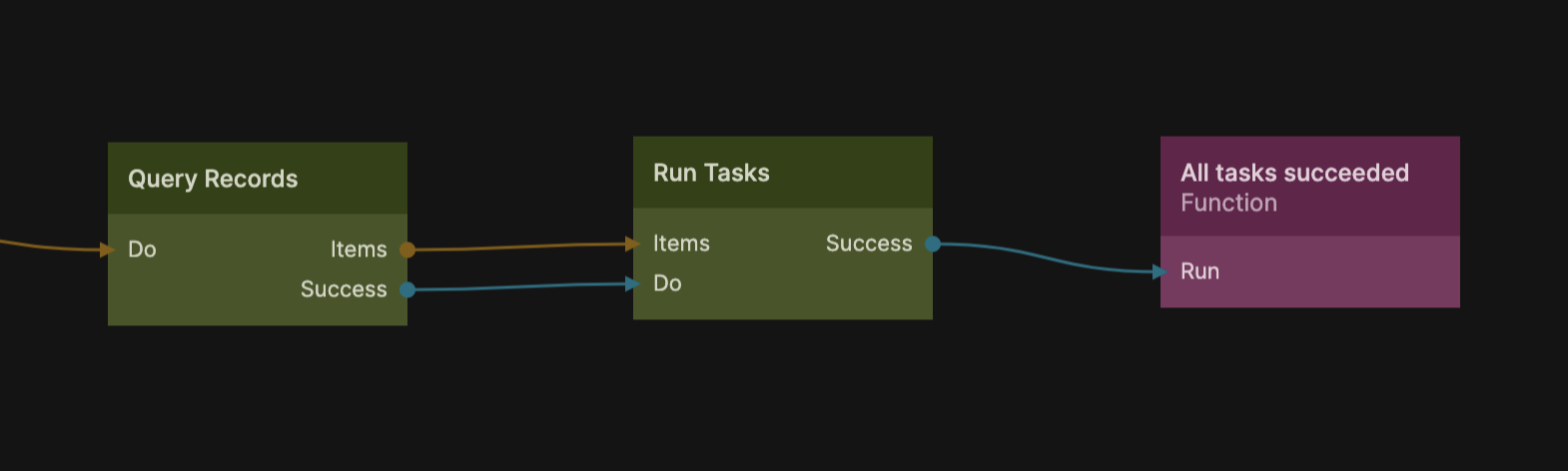1568x471 pixels.
Task: Click the Success label in Query Records
Action: click(344, 289)
